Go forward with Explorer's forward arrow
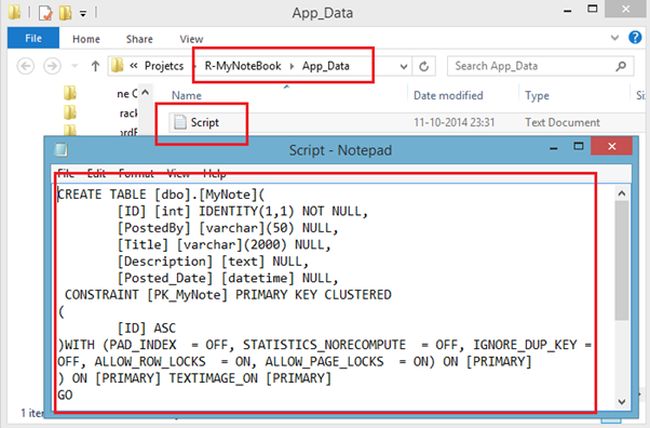650x428 pixels. point(52,66)
